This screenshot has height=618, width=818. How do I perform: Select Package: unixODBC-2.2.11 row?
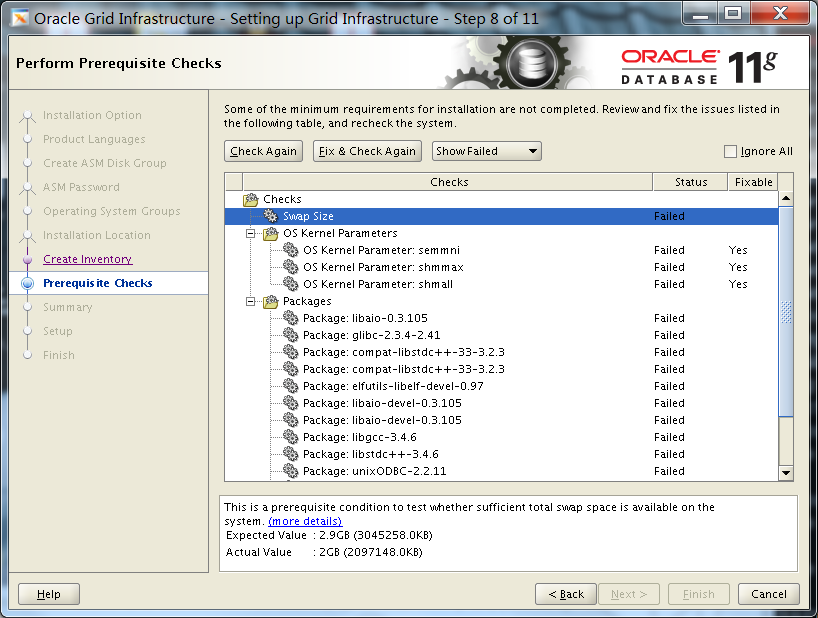(501, 471)
